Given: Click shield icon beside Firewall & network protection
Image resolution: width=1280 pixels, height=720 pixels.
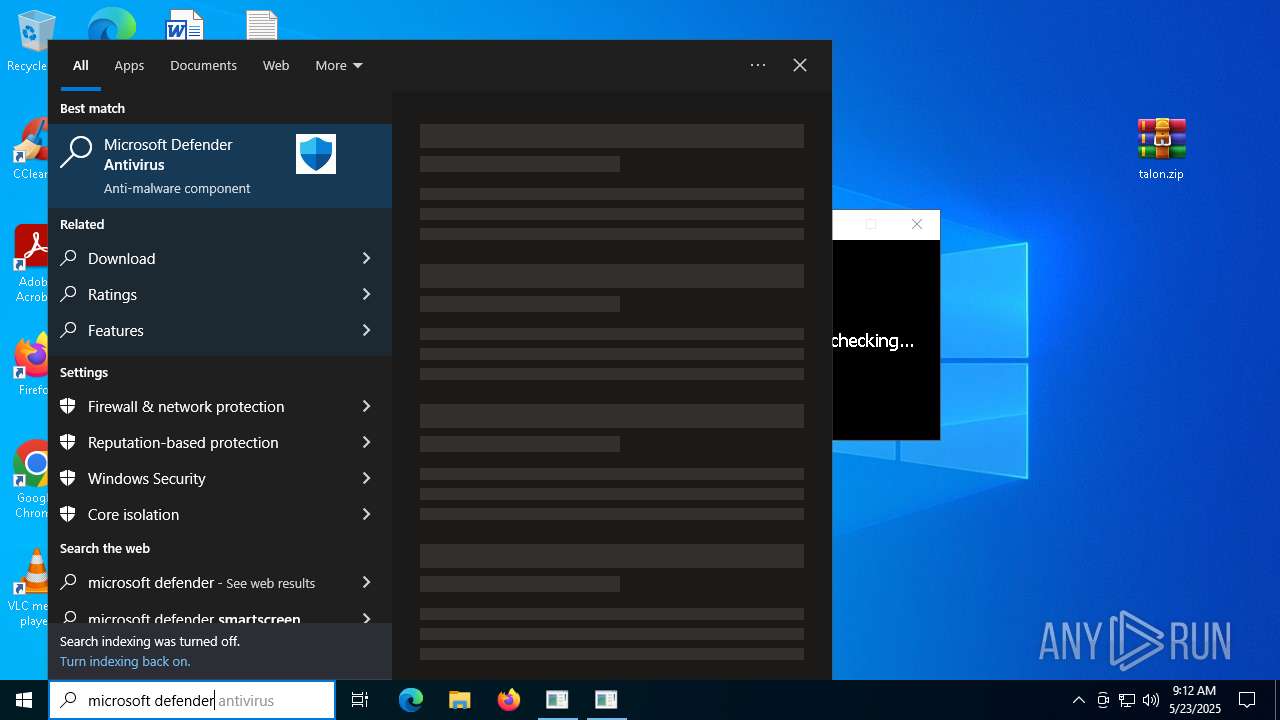Looking at the screenshot, I should 68,406.
